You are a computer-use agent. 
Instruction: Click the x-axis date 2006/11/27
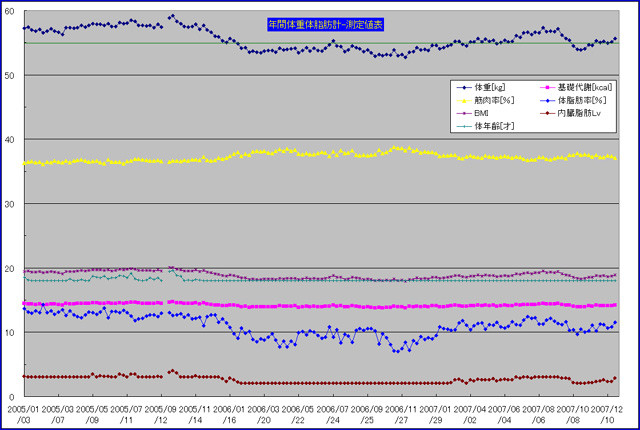coord(401,414)
